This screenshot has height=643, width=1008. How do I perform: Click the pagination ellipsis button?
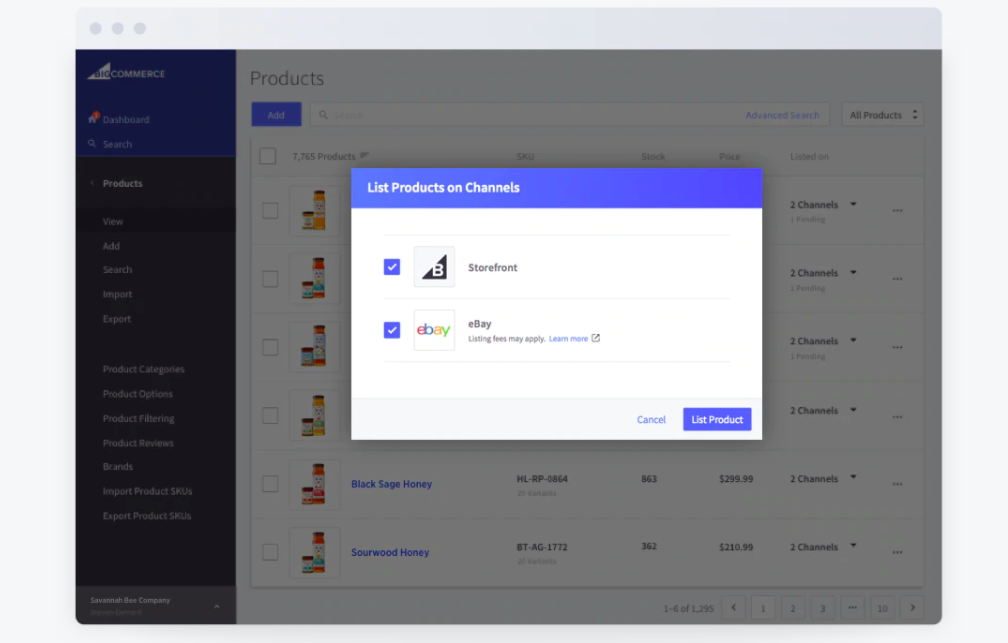coord(852,608)
